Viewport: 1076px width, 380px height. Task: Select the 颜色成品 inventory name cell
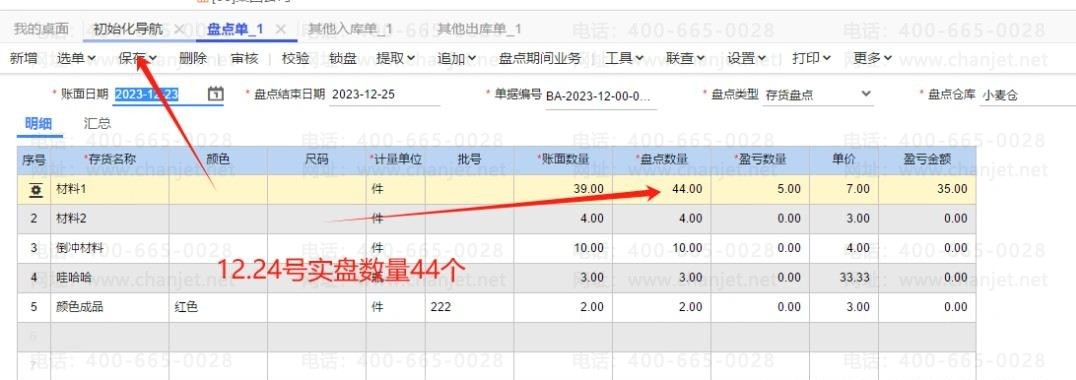pyautogui.click(x=110, y=307)
